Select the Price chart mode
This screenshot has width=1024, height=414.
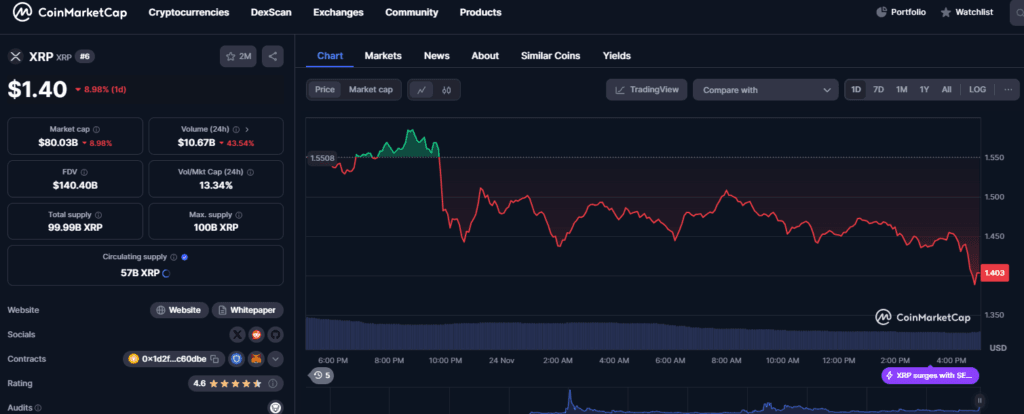(x=325, y=89)
